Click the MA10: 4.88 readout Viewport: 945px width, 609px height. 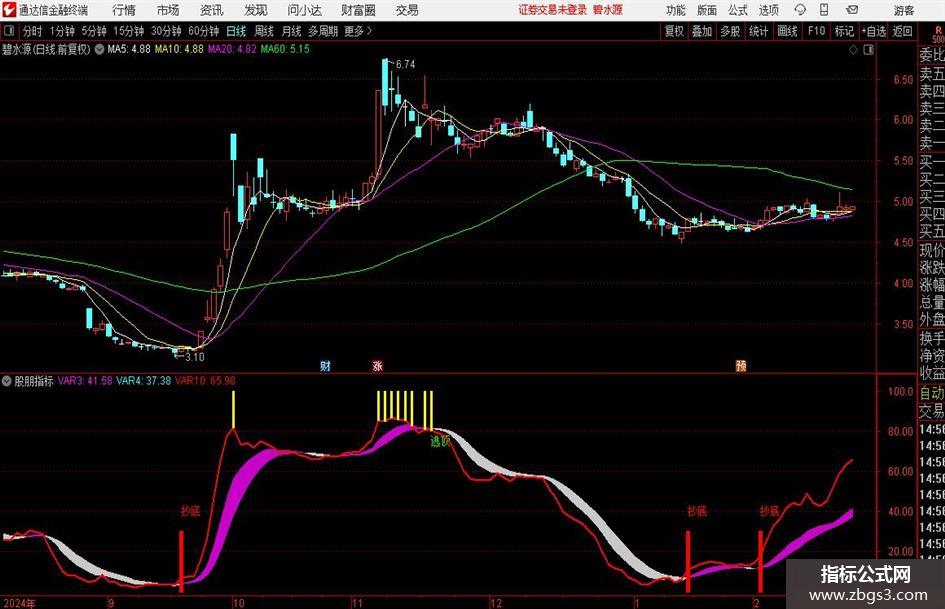click(179, 49)
